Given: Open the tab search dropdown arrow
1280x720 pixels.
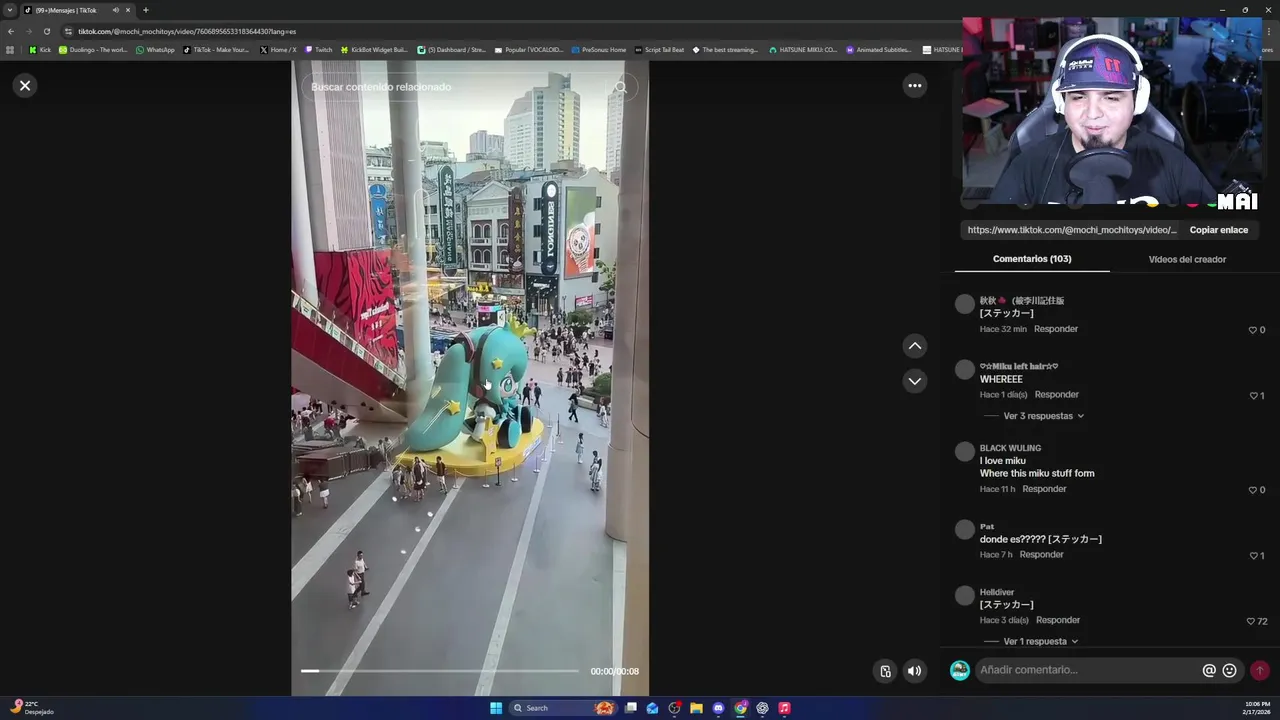Looking at the screenshot, I should 10,10.
